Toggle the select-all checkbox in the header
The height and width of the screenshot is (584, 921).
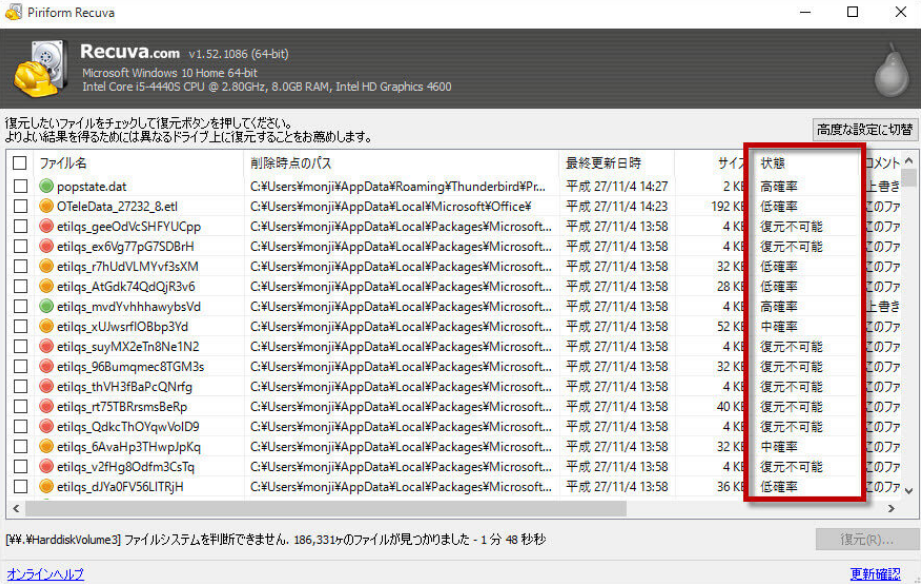20,163
